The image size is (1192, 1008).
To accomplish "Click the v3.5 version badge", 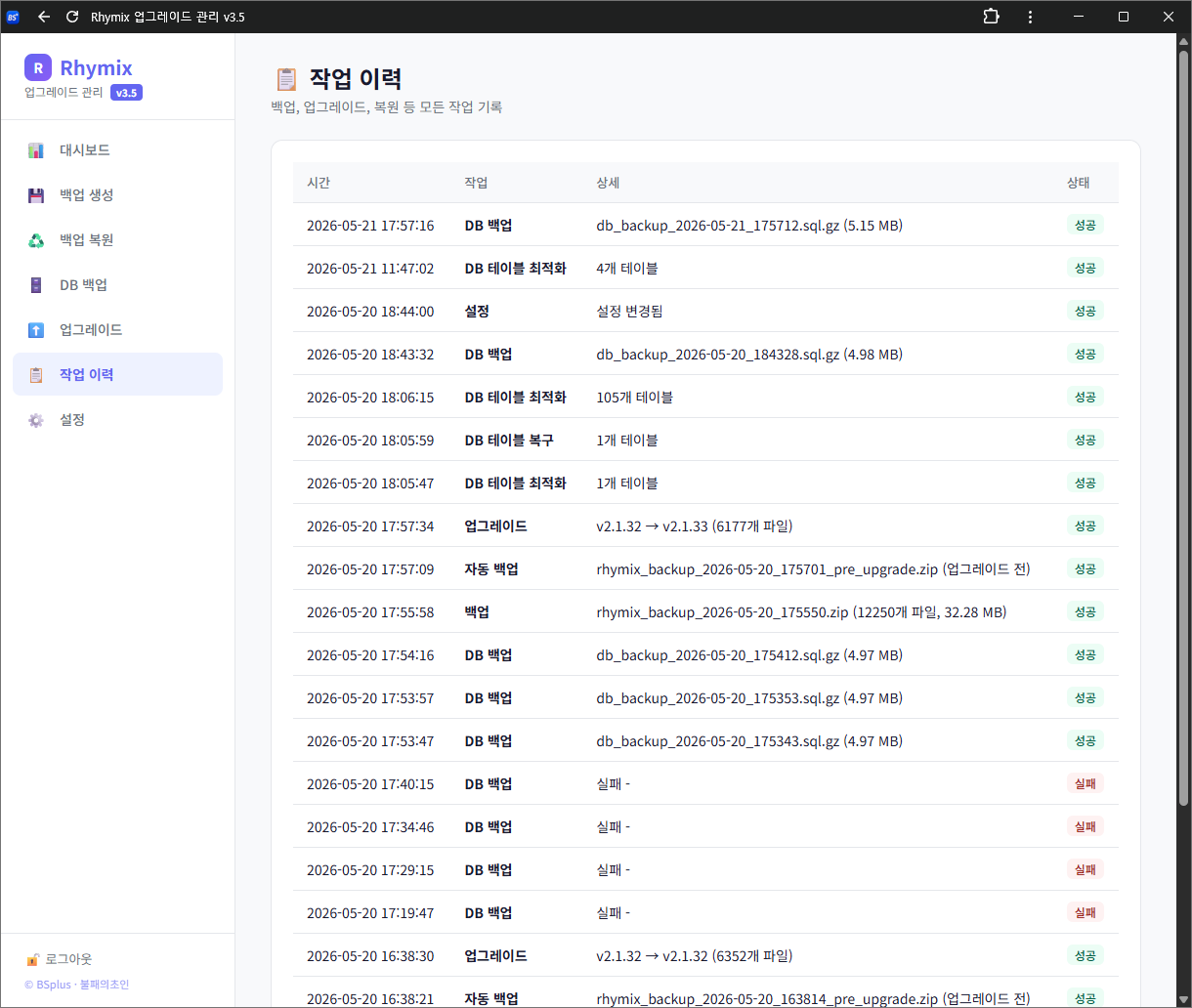I will [126, 93].
